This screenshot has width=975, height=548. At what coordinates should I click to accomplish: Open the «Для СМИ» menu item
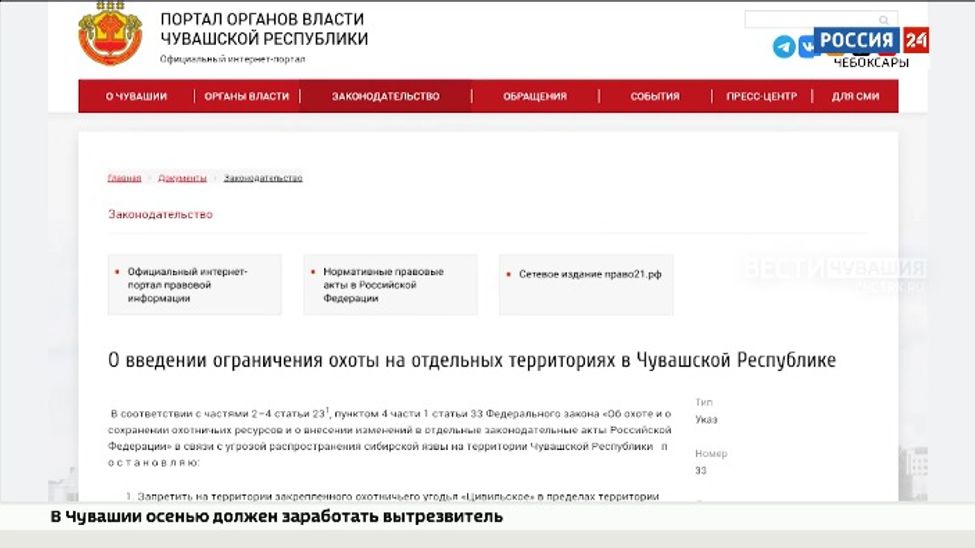pyautogui.click(x=856, y=96)
